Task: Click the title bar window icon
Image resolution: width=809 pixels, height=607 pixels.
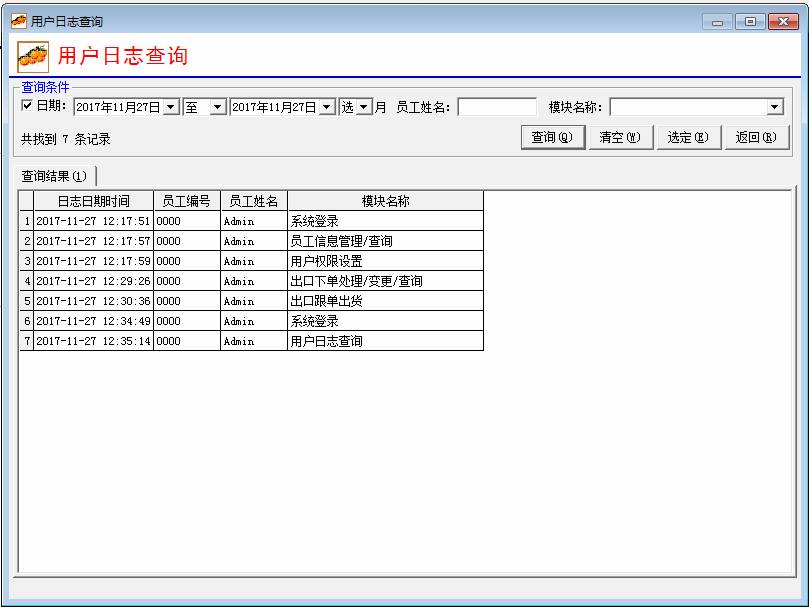Action: tap(18, 21)
